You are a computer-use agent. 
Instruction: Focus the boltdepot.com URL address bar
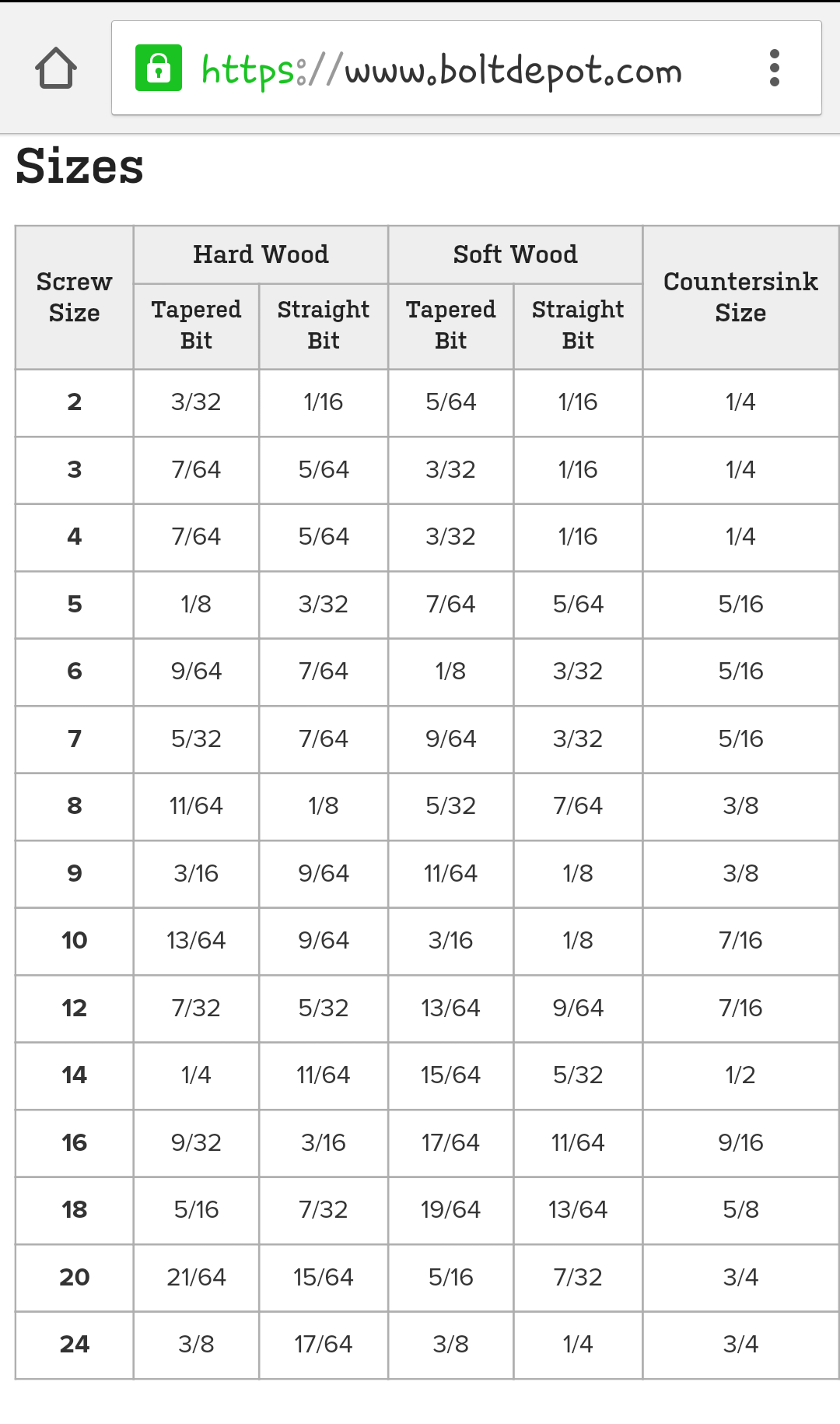(x=467, y=68)
